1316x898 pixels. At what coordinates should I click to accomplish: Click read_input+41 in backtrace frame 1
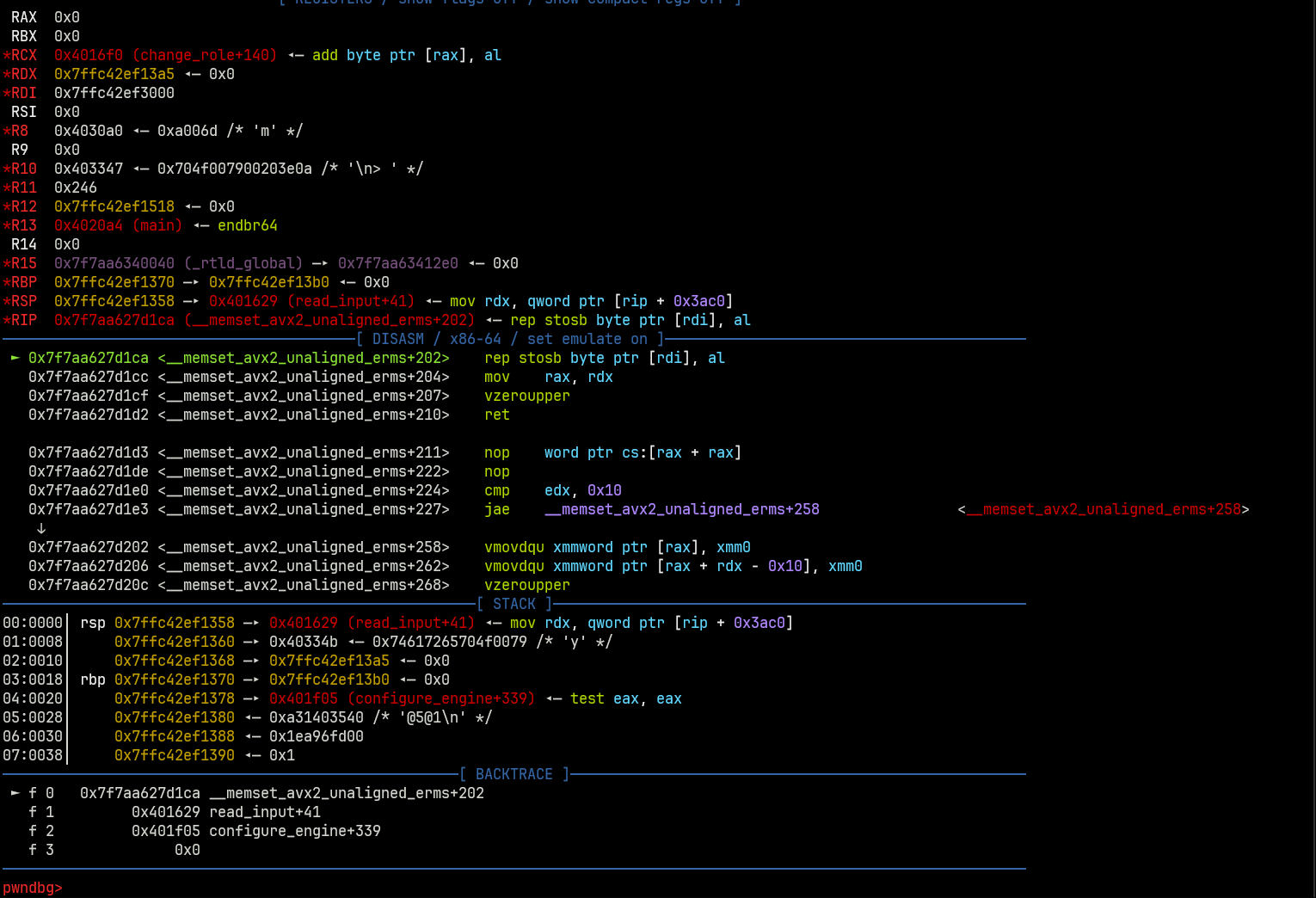pos(265,812)
